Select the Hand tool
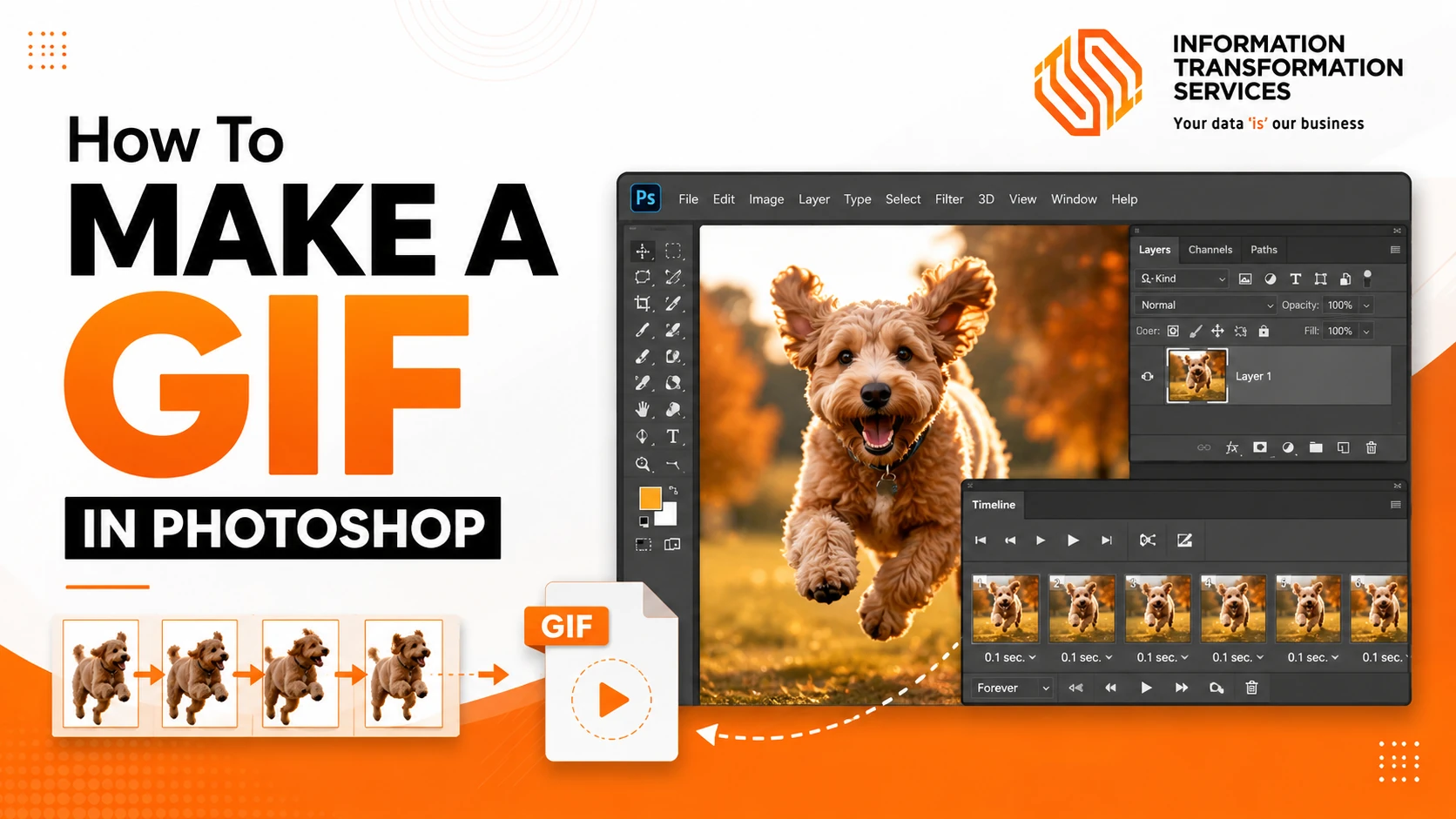The image size is (1456, 819). (643, 409)
